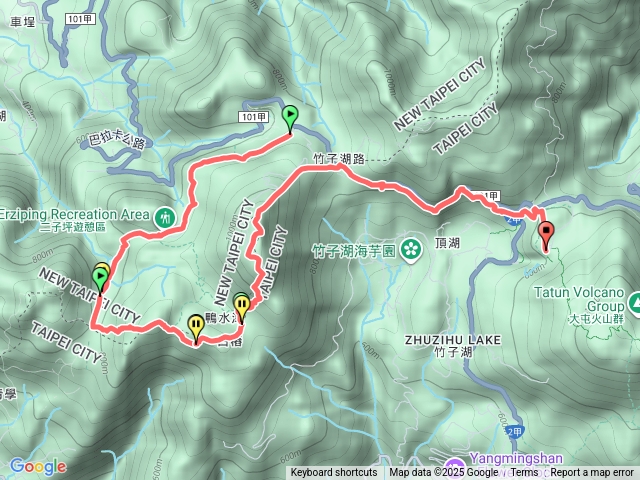Click the Yangmingshan purple place icon
640x480 pixels.
455,466
